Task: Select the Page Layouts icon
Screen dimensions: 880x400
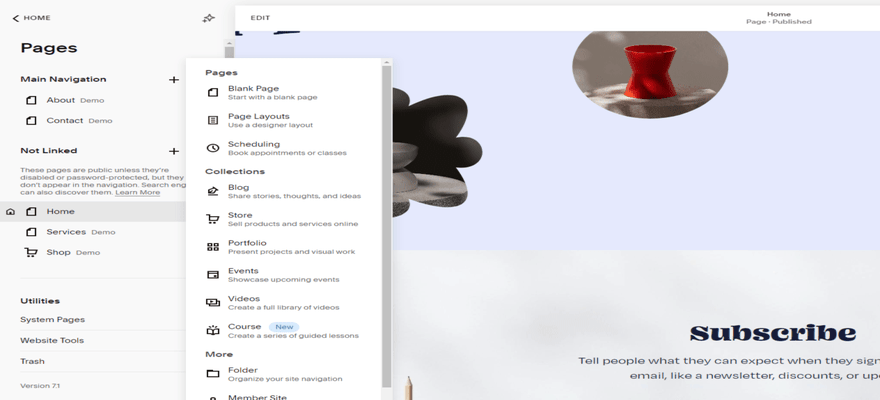Action: [x=212, y=120]
